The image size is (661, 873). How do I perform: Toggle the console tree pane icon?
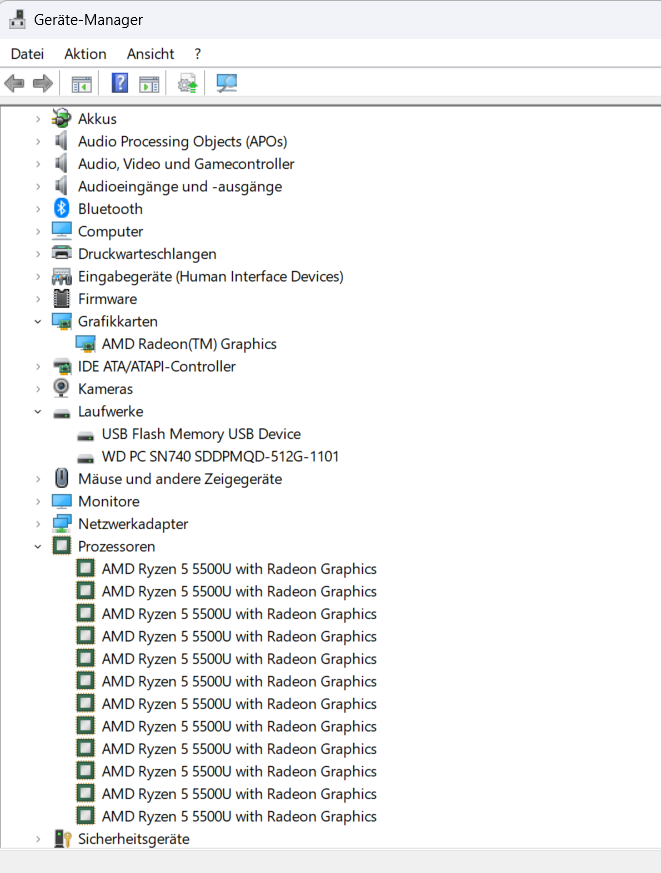[x=81, y=84]
